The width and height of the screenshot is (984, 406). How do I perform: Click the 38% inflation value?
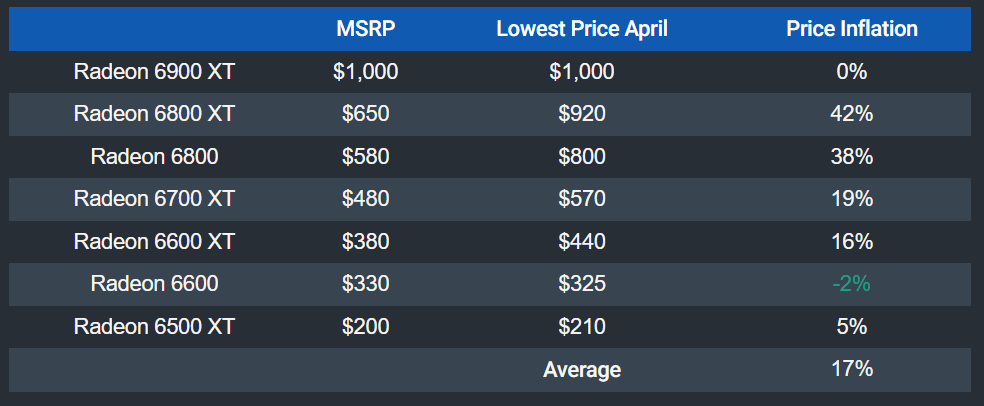pyautogui.click(x=852, y=156)
